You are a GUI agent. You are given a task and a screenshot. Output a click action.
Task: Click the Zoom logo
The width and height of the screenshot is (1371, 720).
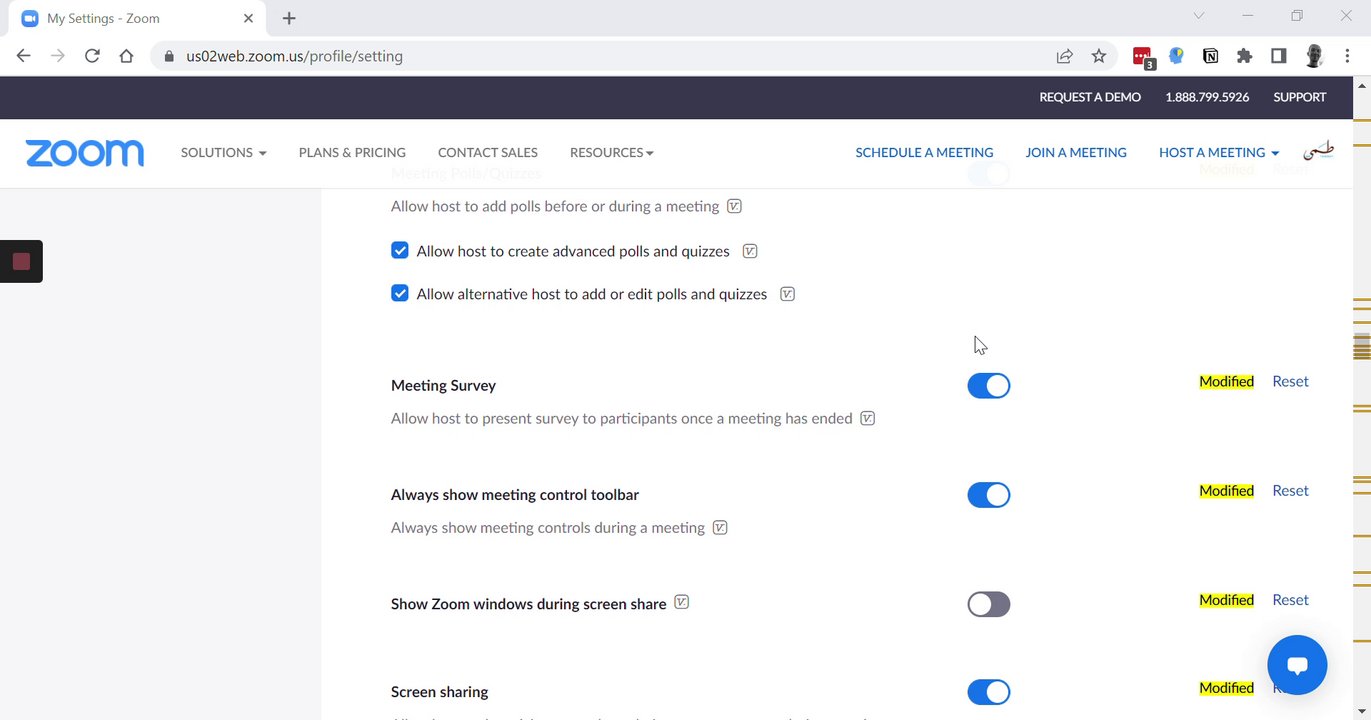tap(85, 153)
